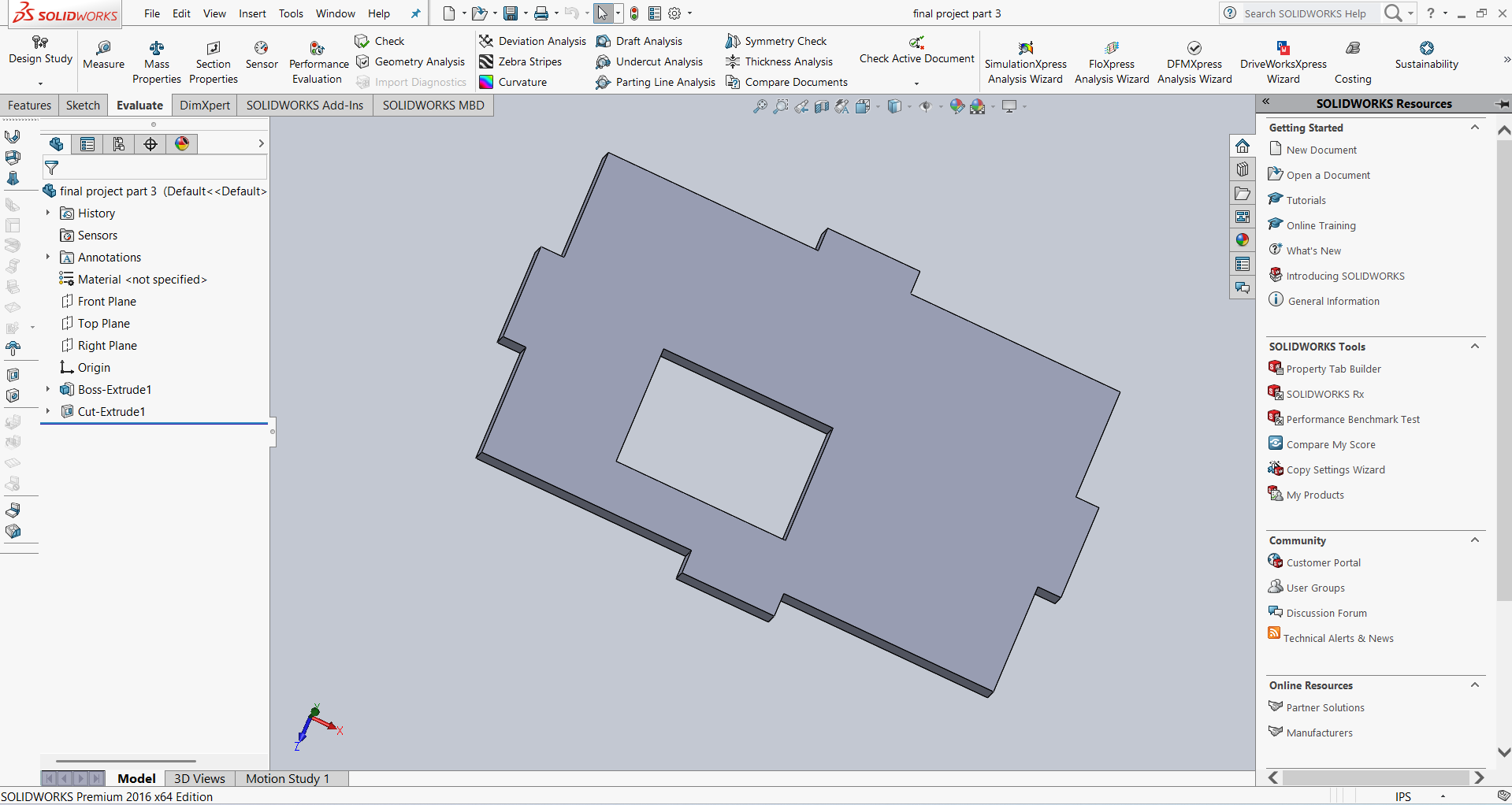
Task: Click Search SOLIDWORKS Help field
Action: (x=1310, y=13)
